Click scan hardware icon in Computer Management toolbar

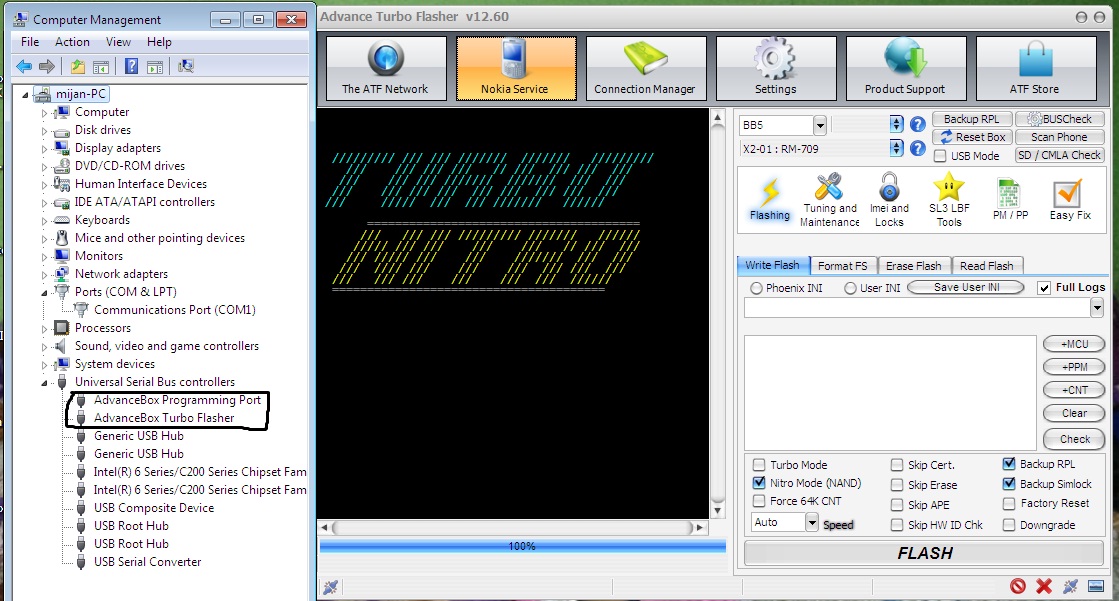[x=186, y=66]
